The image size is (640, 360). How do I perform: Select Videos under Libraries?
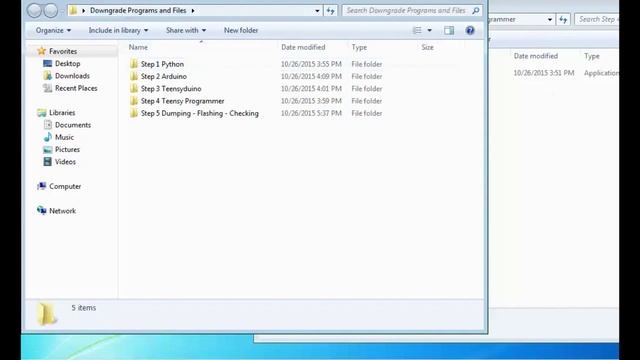coord(65,162)
